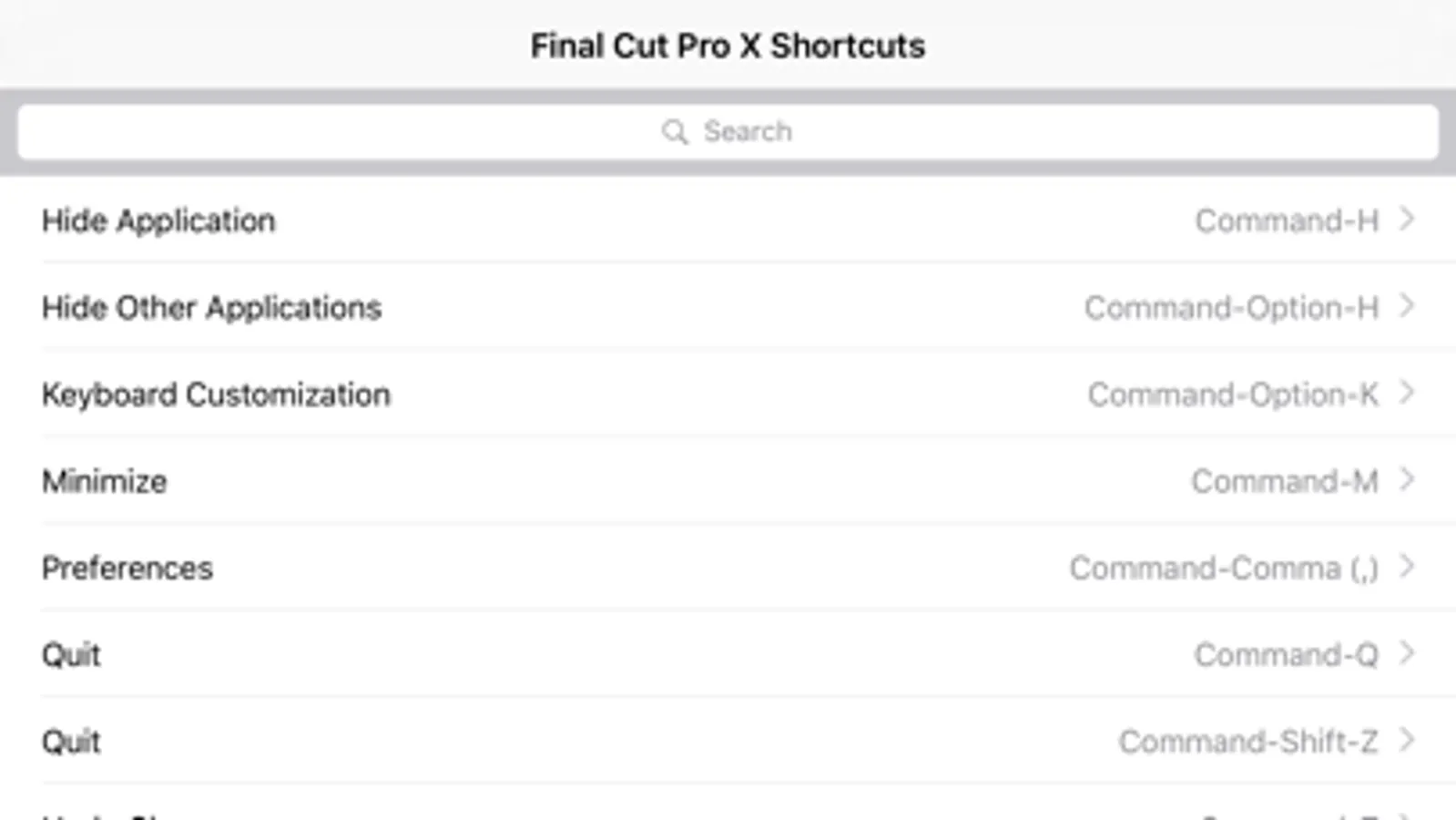Click the Command-Comma shortcut text
The width and height of the screenshot is (1456, 820).
tap(1224, 568)
